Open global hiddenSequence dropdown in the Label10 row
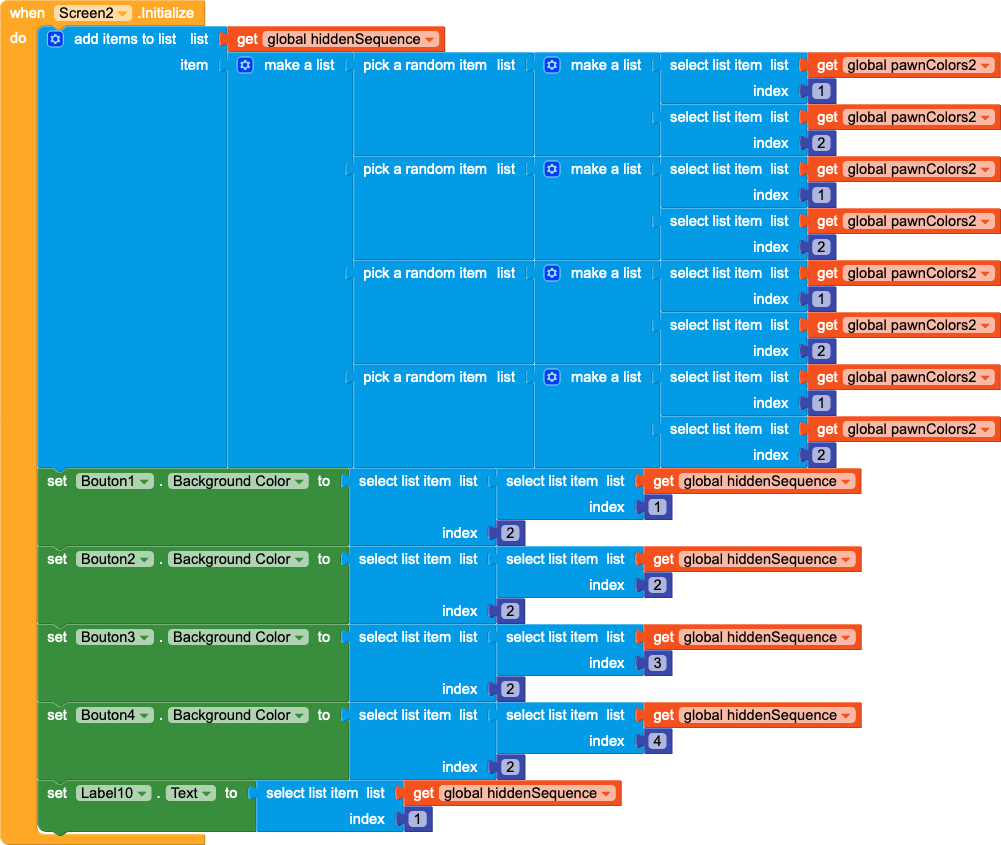The width and height of the screenshot is (1001, 845). [x=606, y=793]
